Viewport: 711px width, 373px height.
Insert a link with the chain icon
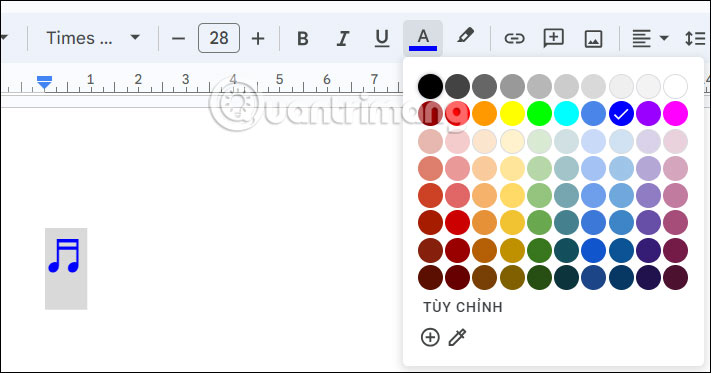(x=514, y=39)
